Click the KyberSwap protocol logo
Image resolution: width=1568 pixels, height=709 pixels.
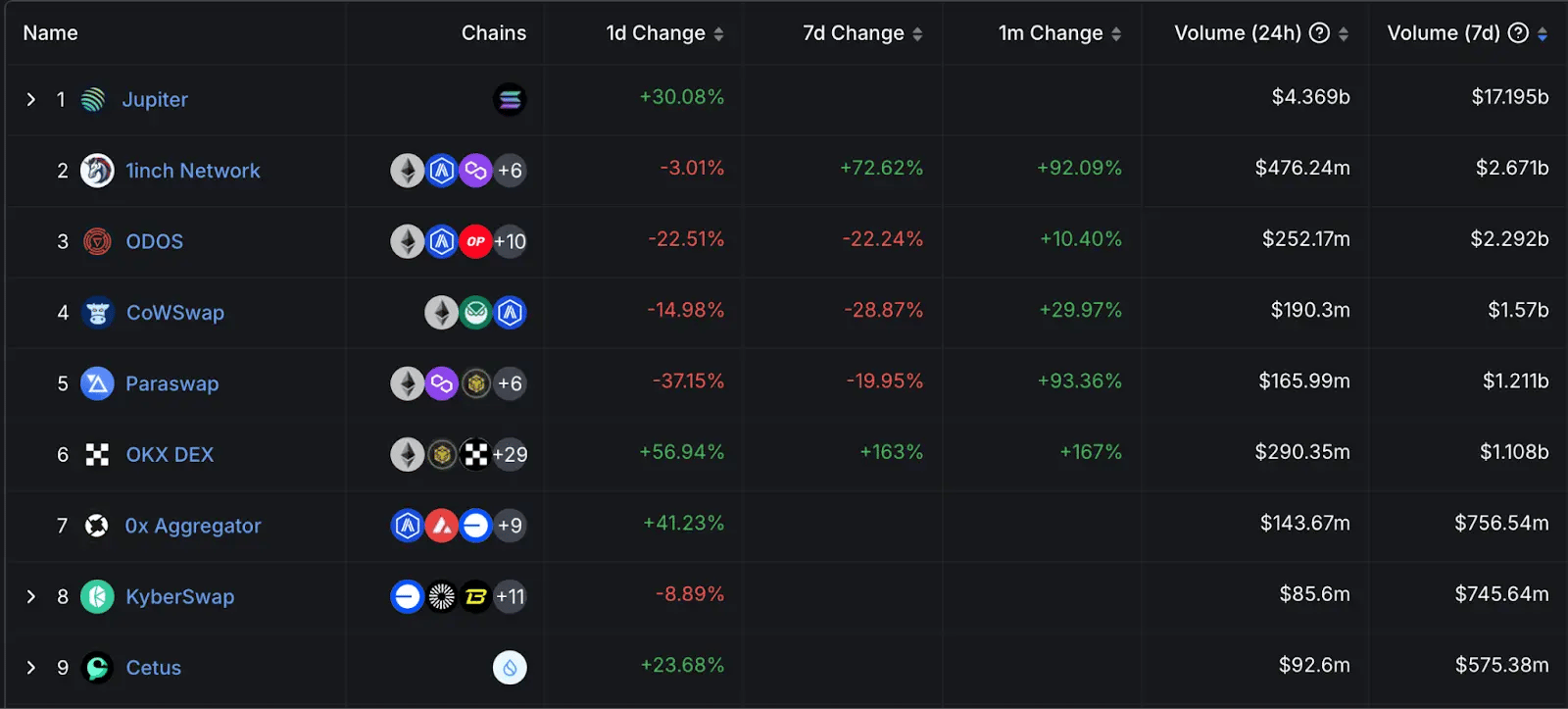pos(97,596)
